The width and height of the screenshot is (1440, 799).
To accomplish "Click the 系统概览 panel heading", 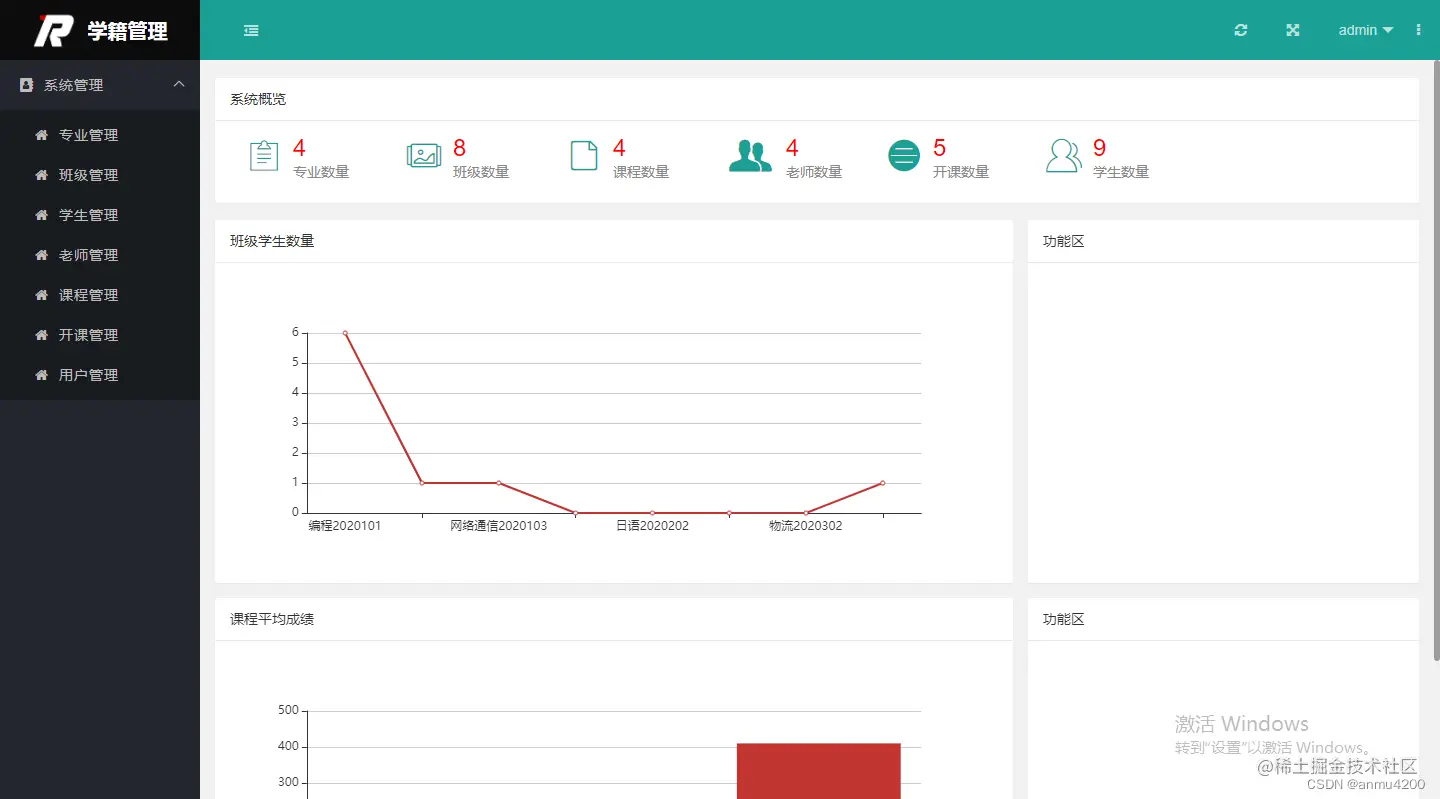I will tap(258, 99).
